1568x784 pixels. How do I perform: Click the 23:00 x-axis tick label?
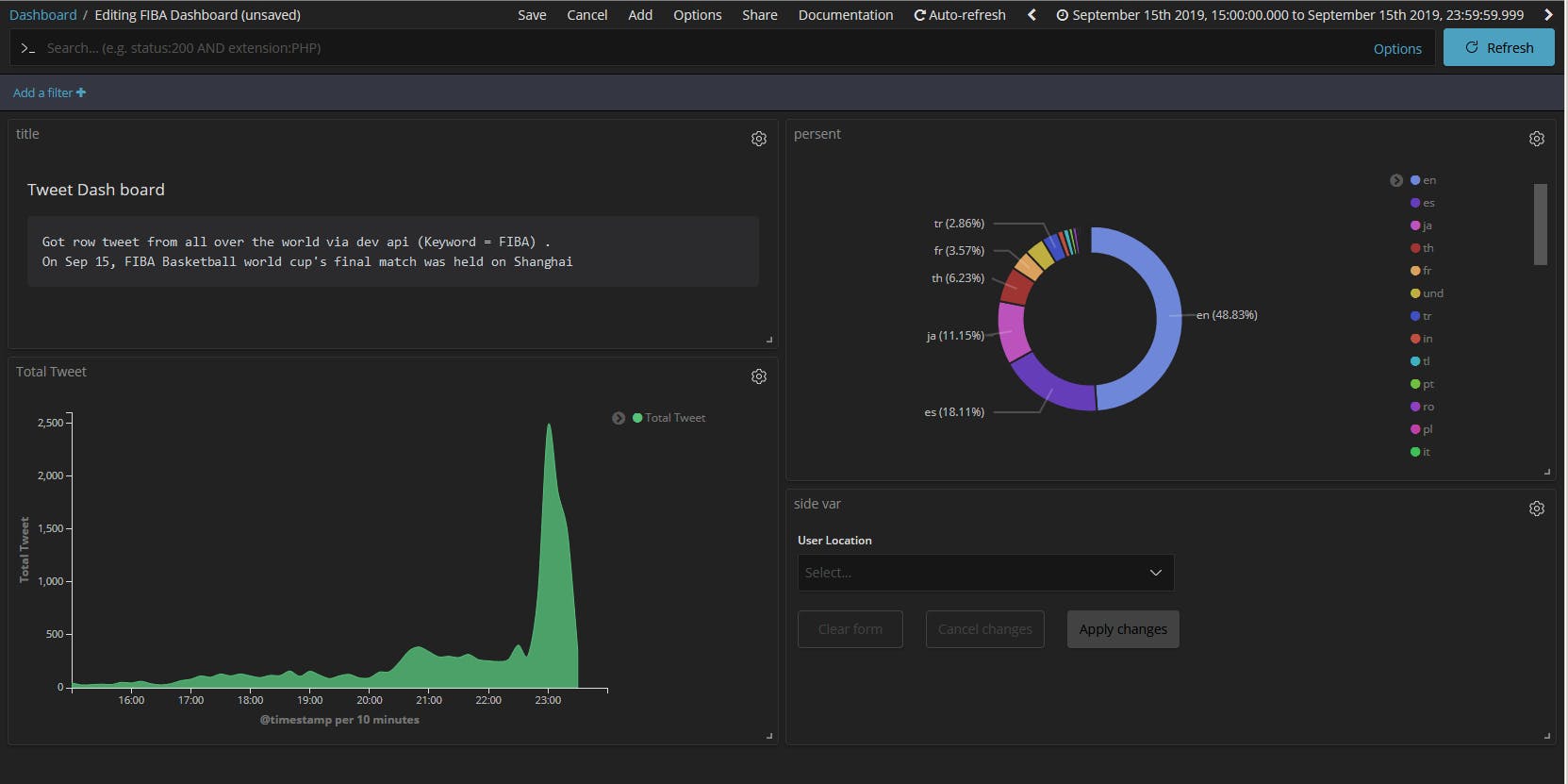[548, 700]
